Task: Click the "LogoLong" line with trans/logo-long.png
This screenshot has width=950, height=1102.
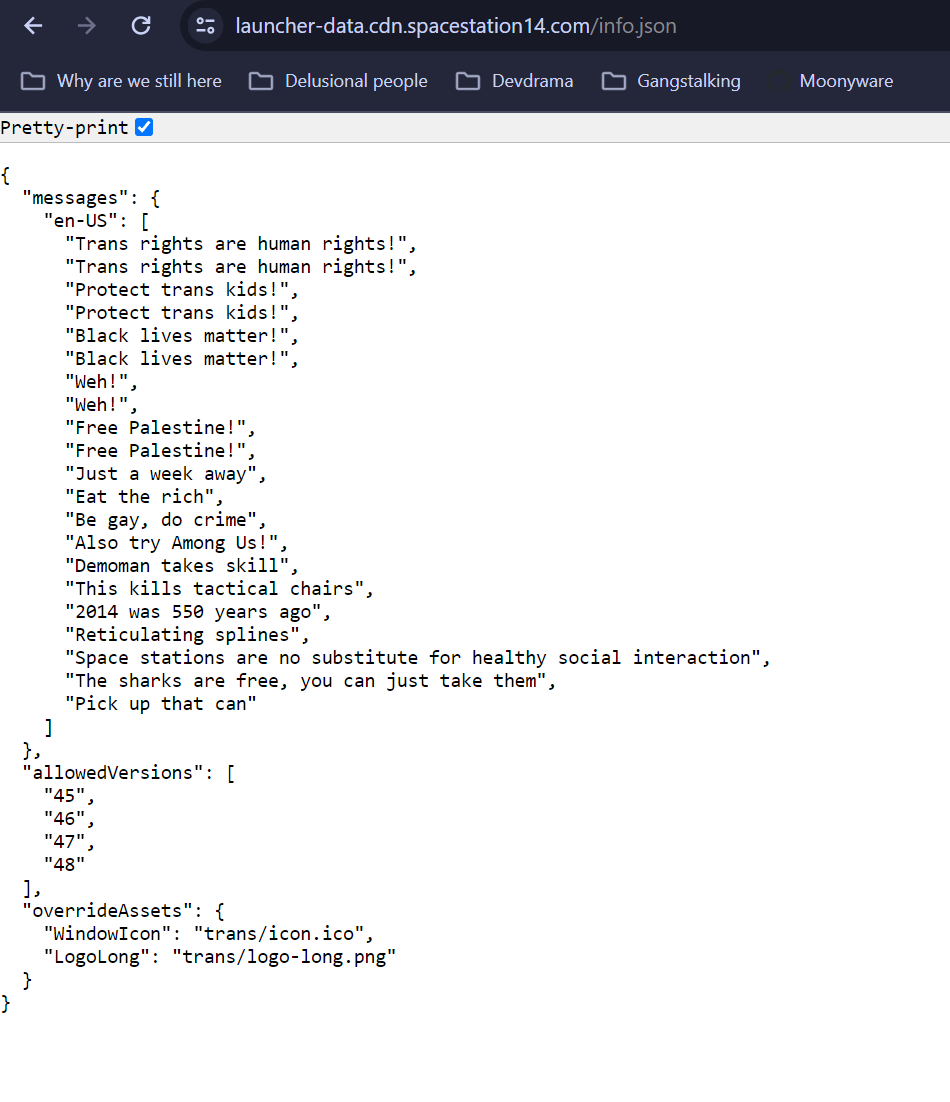Action: tap(220, 957)
